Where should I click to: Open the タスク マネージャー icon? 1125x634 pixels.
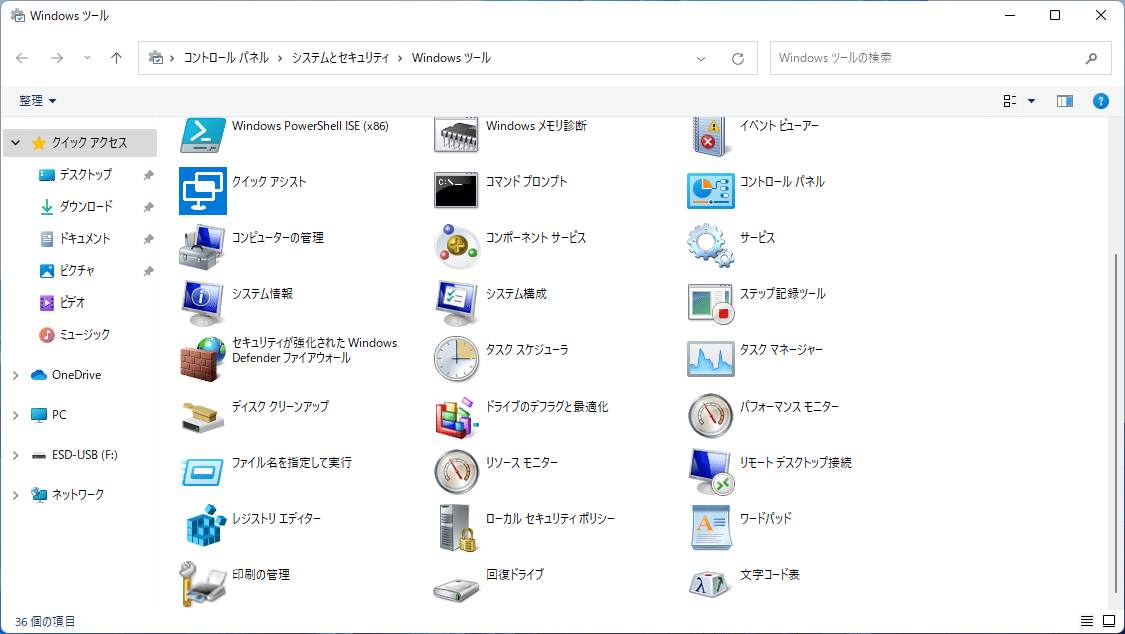710,359
